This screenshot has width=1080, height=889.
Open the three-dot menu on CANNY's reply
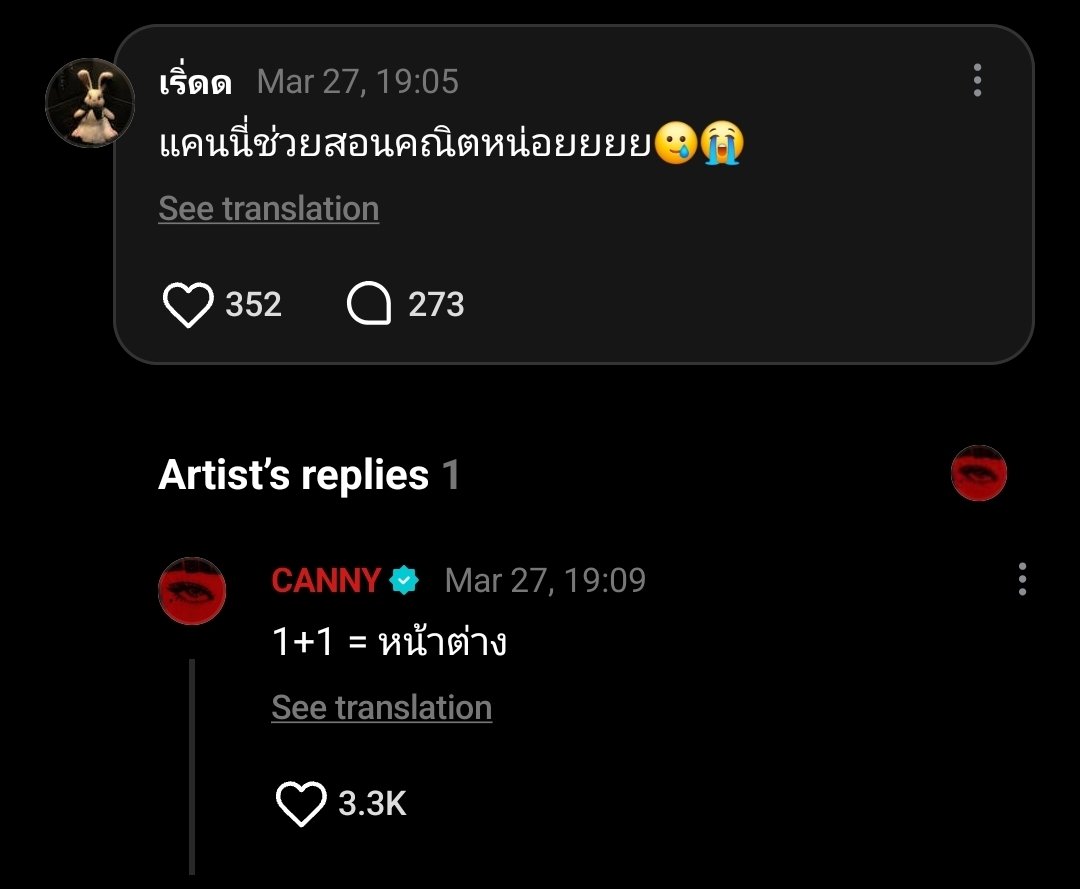[x=1021, y=579]
